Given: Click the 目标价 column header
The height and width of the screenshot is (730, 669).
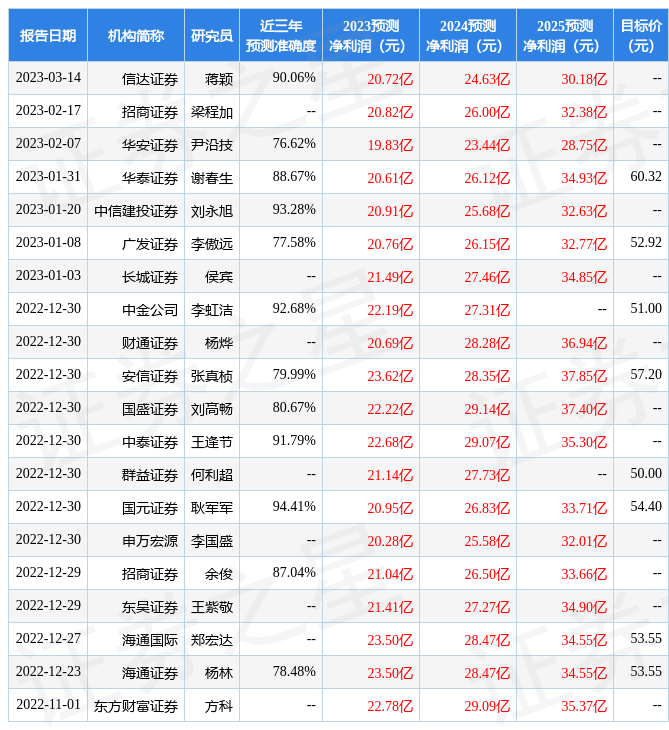Looking at the screenshot, I should tap(641, 35).
